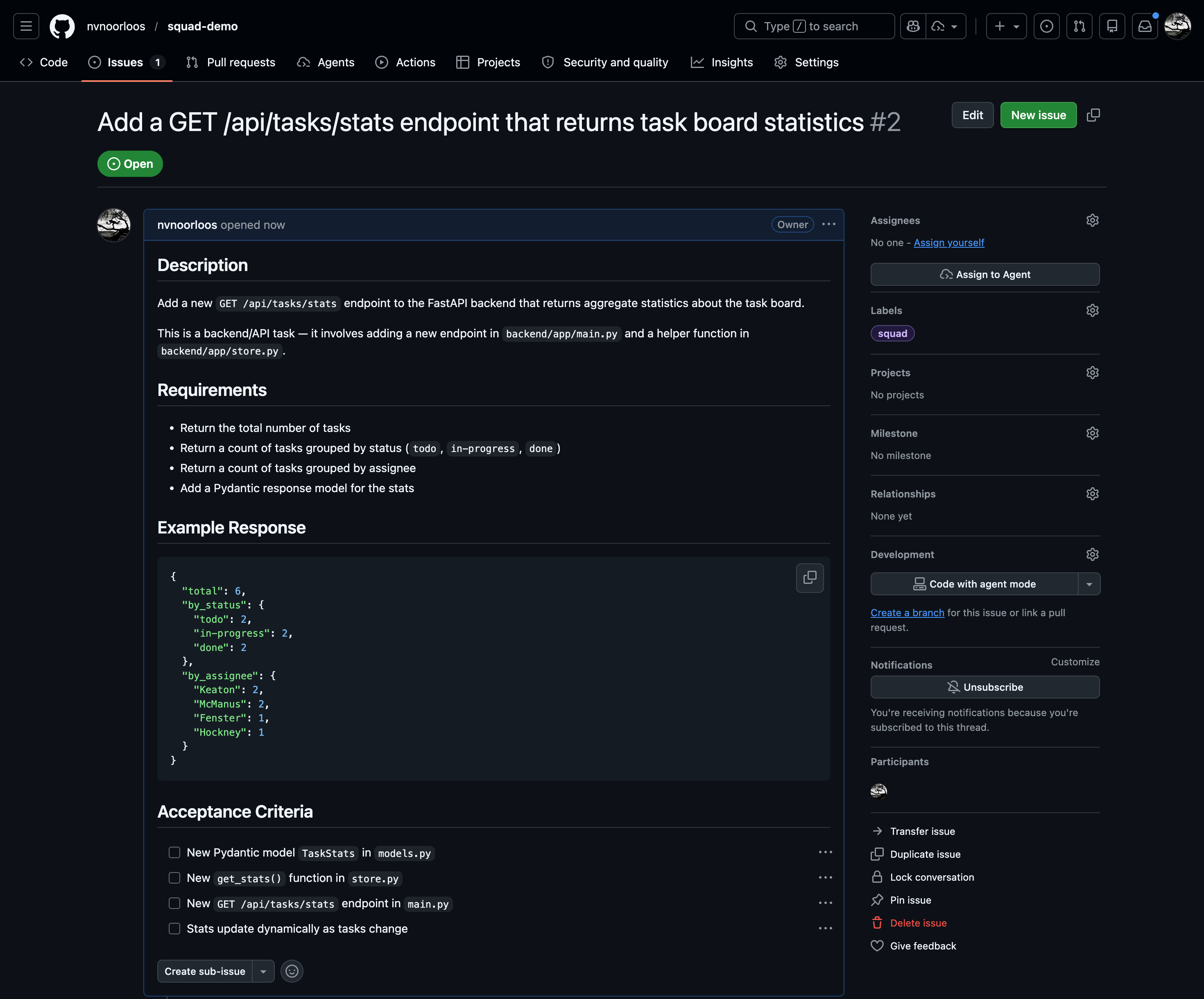Screen dimensions: 1204x999
Task: Open the Assign yourself link
Action: tap(949, 242)
